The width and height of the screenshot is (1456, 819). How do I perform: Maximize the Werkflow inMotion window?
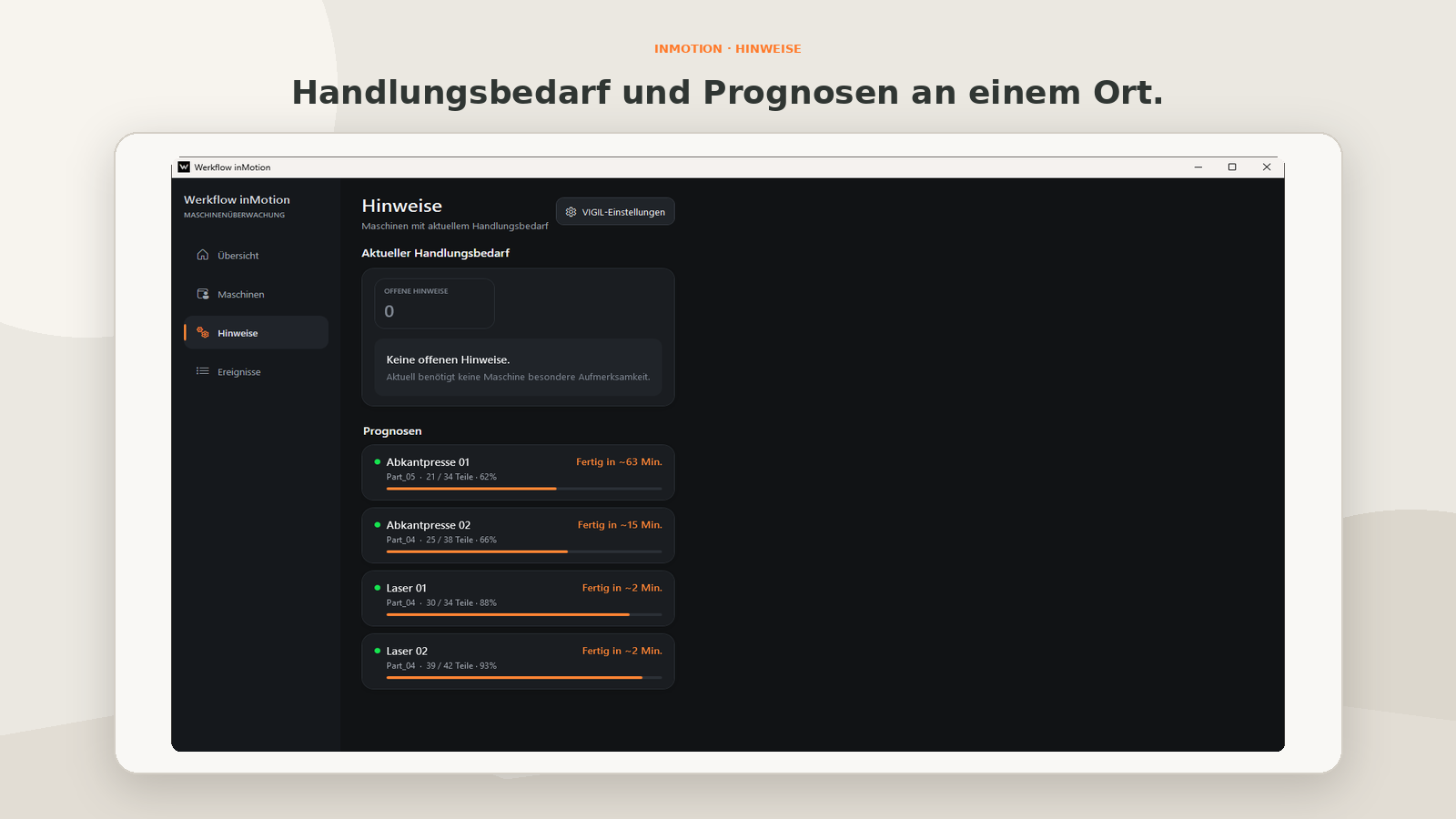click(1232, 167)
